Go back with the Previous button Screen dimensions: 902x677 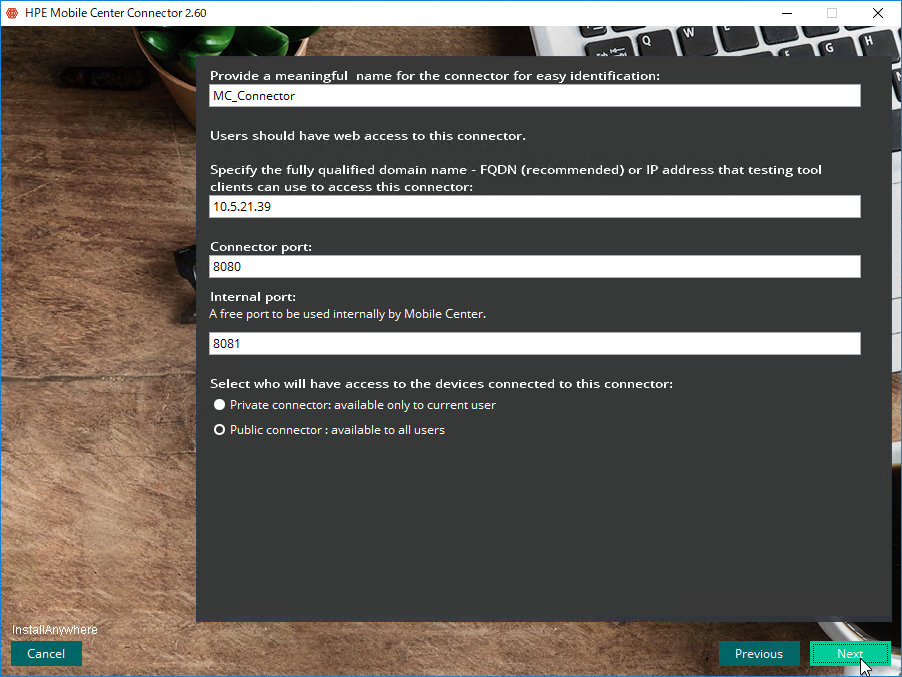759,654
